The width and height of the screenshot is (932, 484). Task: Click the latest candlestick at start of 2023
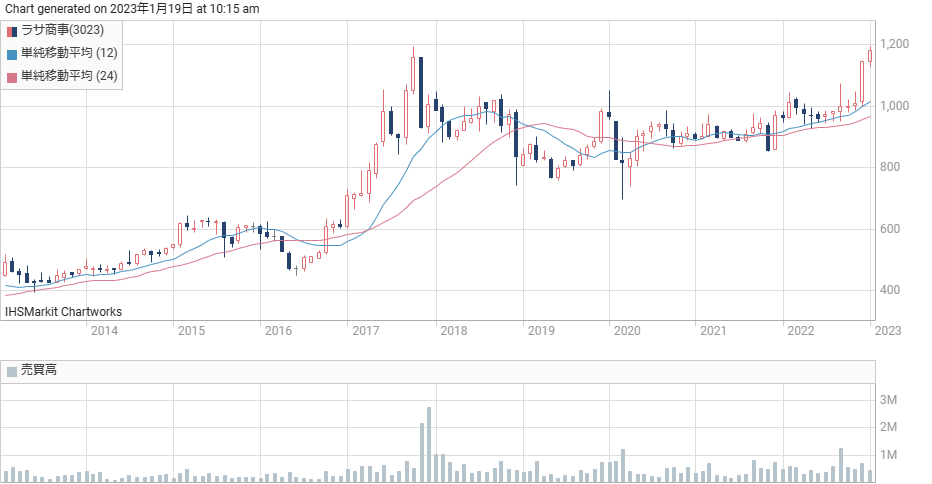(x=870, y=56)
